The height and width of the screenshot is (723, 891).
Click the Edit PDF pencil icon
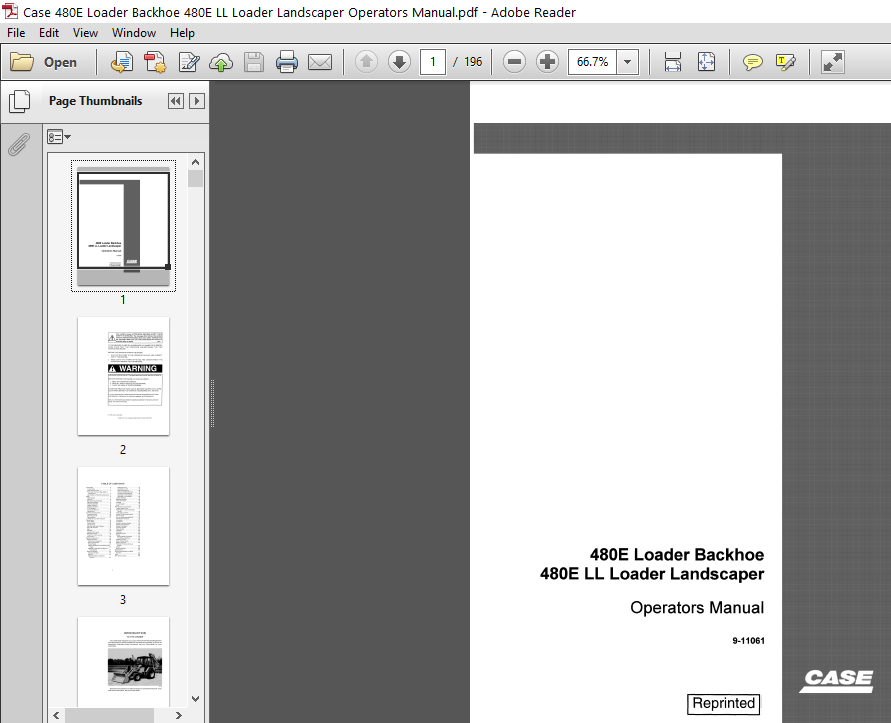(188, 62)
